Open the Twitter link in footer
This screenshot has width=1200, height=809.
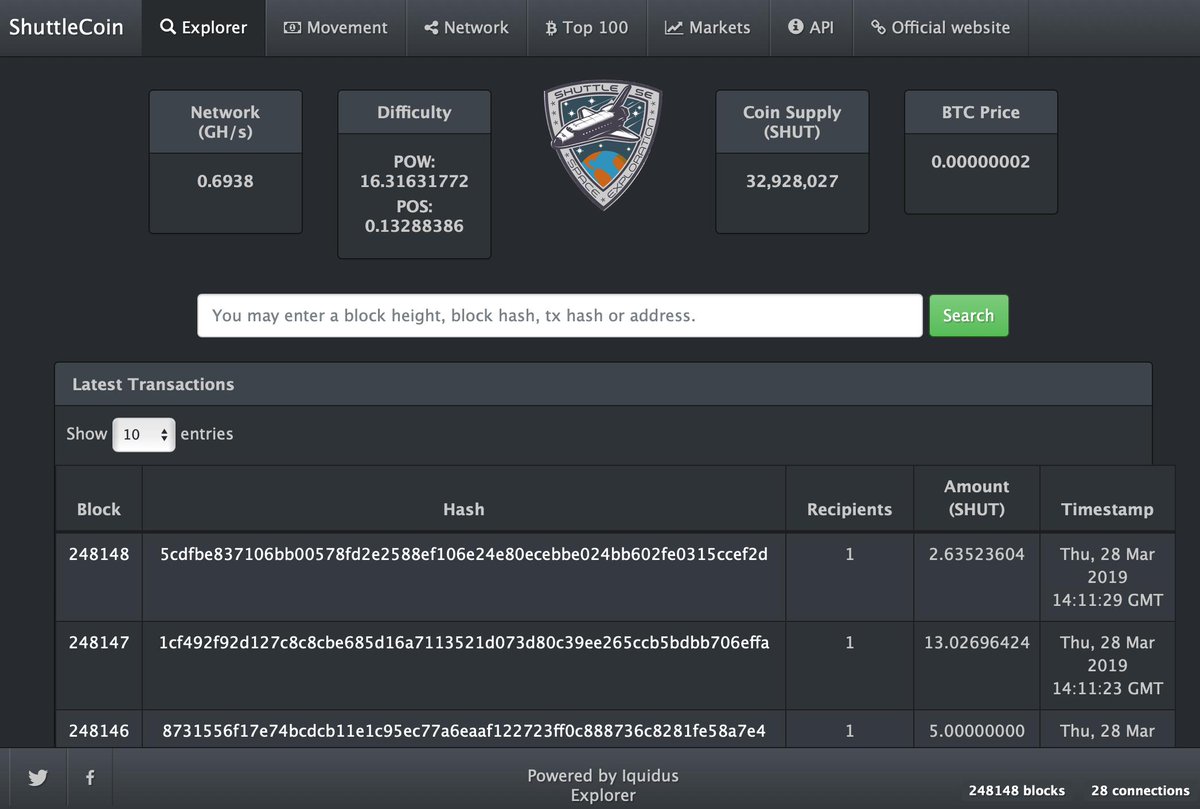click(37, 777)
